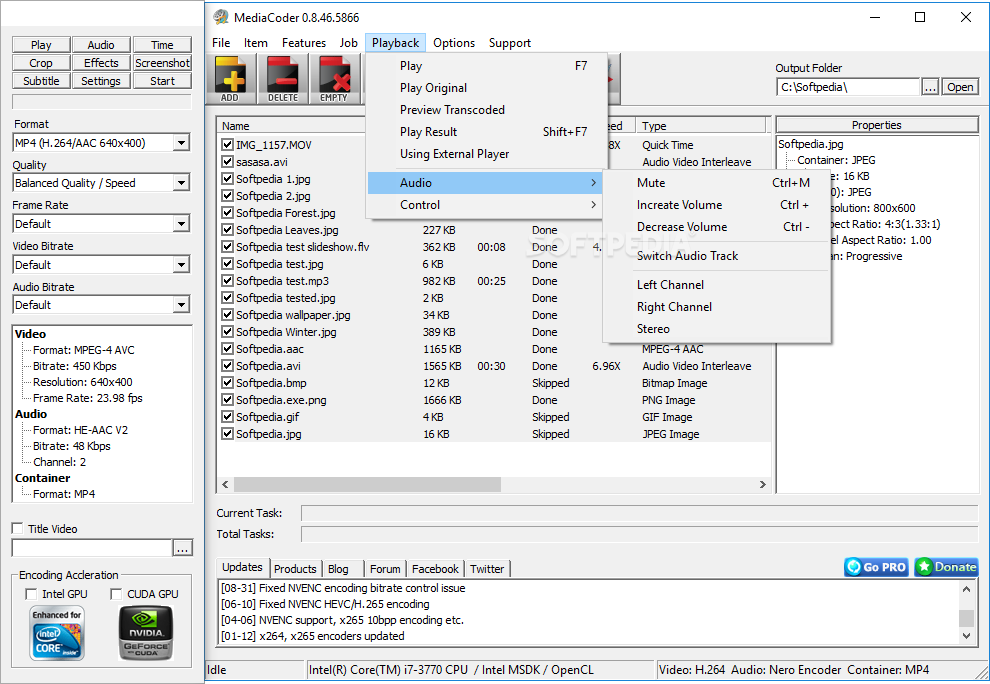This screenshot has width=990, height=684.
Task: Click the Crop button
Action: point(41,63)
